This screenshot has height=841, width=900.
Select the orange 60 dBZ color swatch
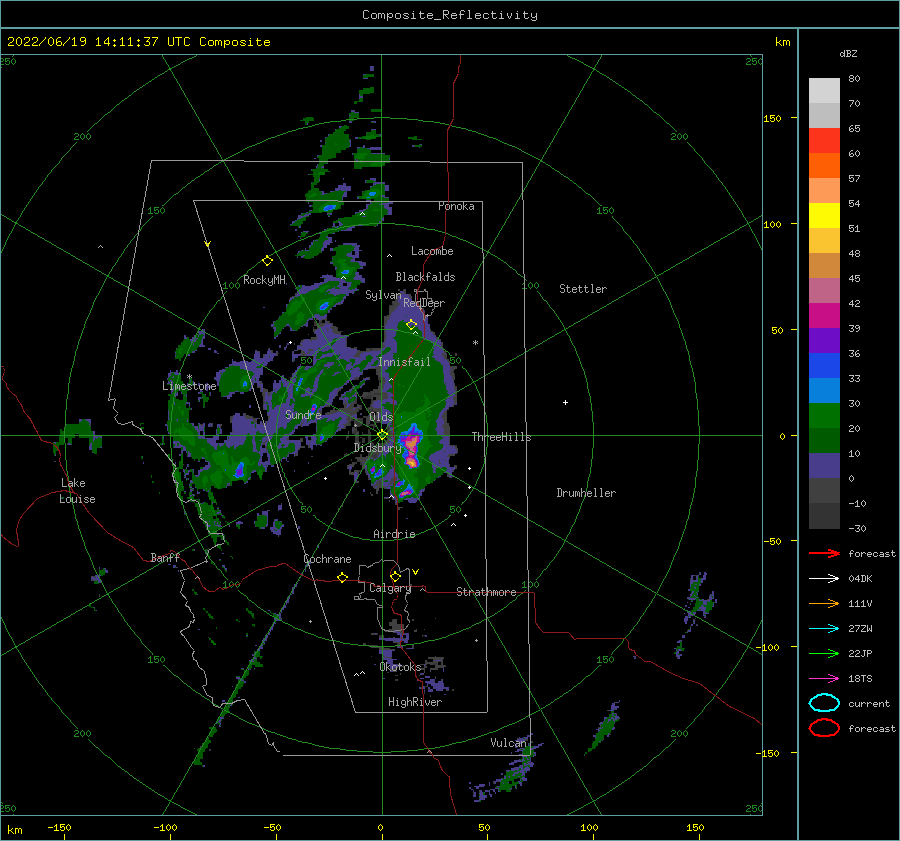[x=824, y=165]
